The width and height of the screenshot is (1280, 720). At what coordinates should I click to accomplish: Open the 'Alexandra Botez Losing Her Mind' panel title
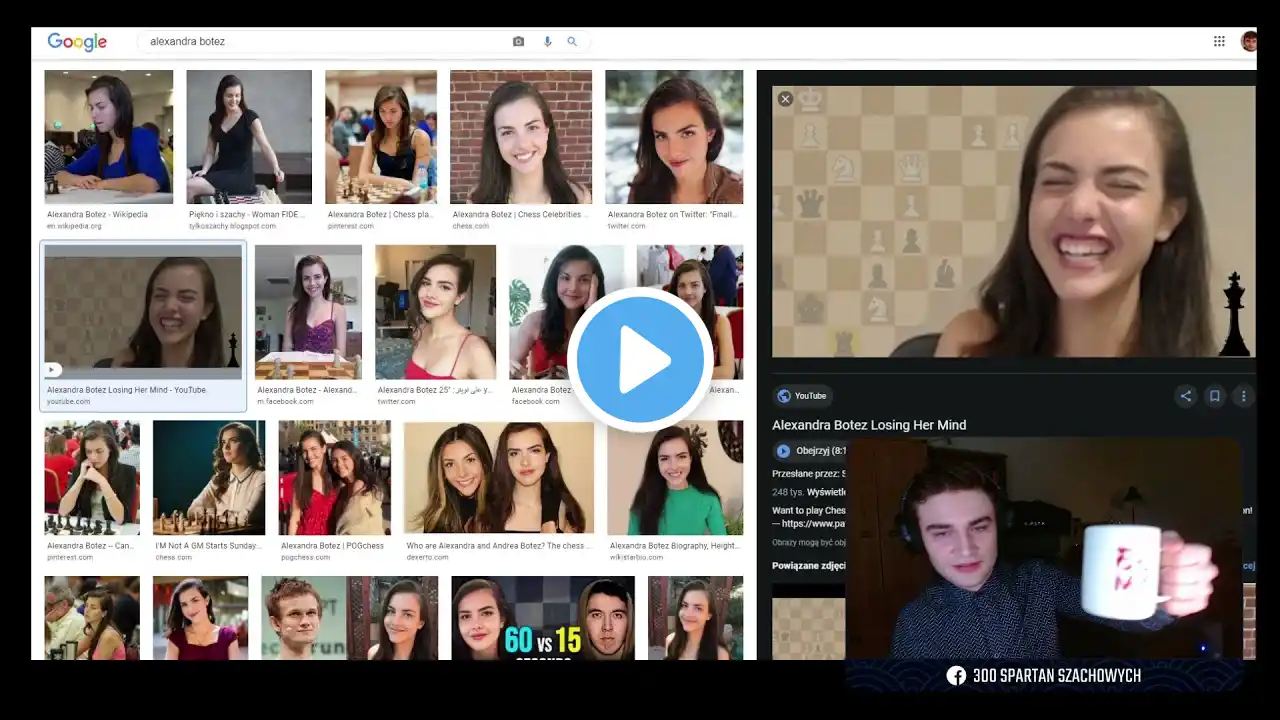[869, 425]
